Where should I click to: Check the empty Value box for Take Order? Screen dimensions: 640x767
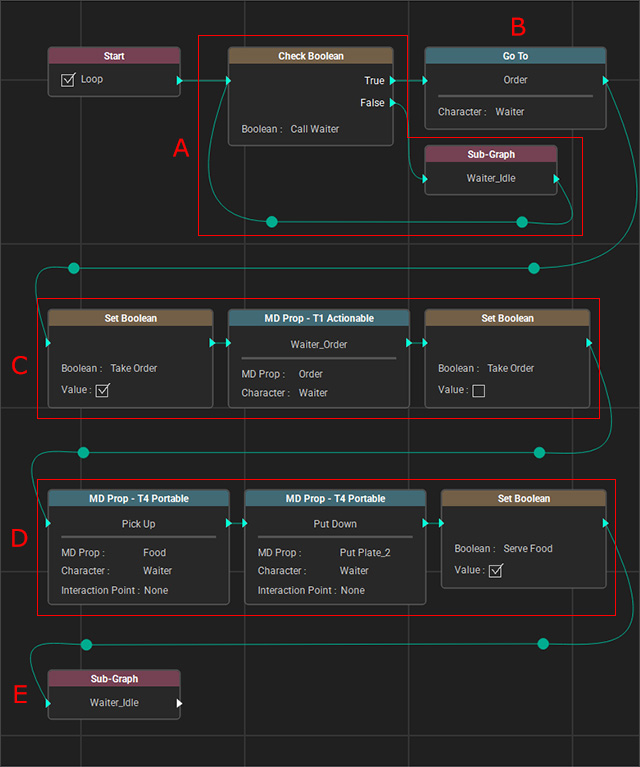[479, 391]
